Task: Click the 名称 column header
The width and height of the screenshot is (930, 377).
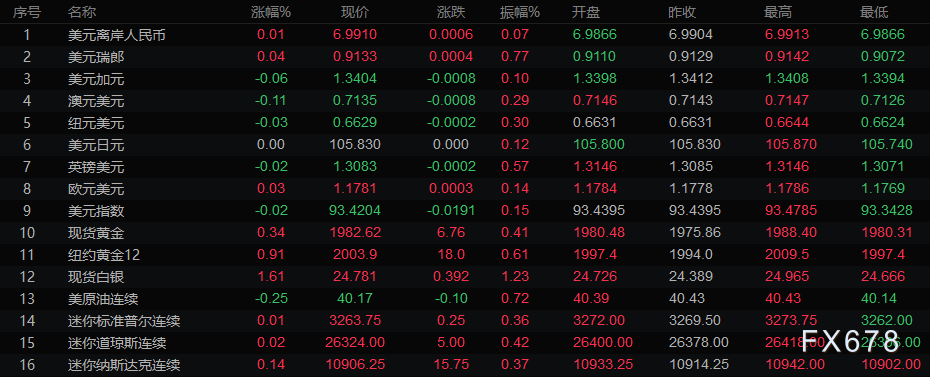Action: (82, 12)
